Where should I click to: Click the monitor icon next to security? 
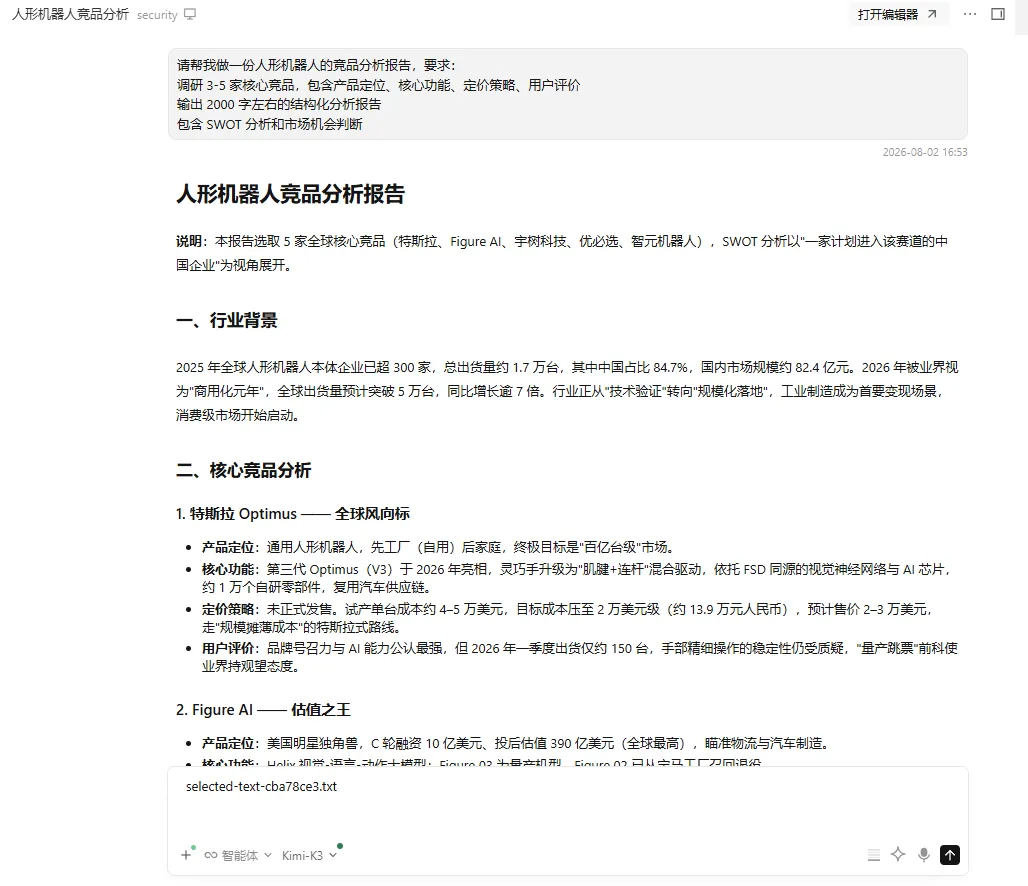coord(190,14)
